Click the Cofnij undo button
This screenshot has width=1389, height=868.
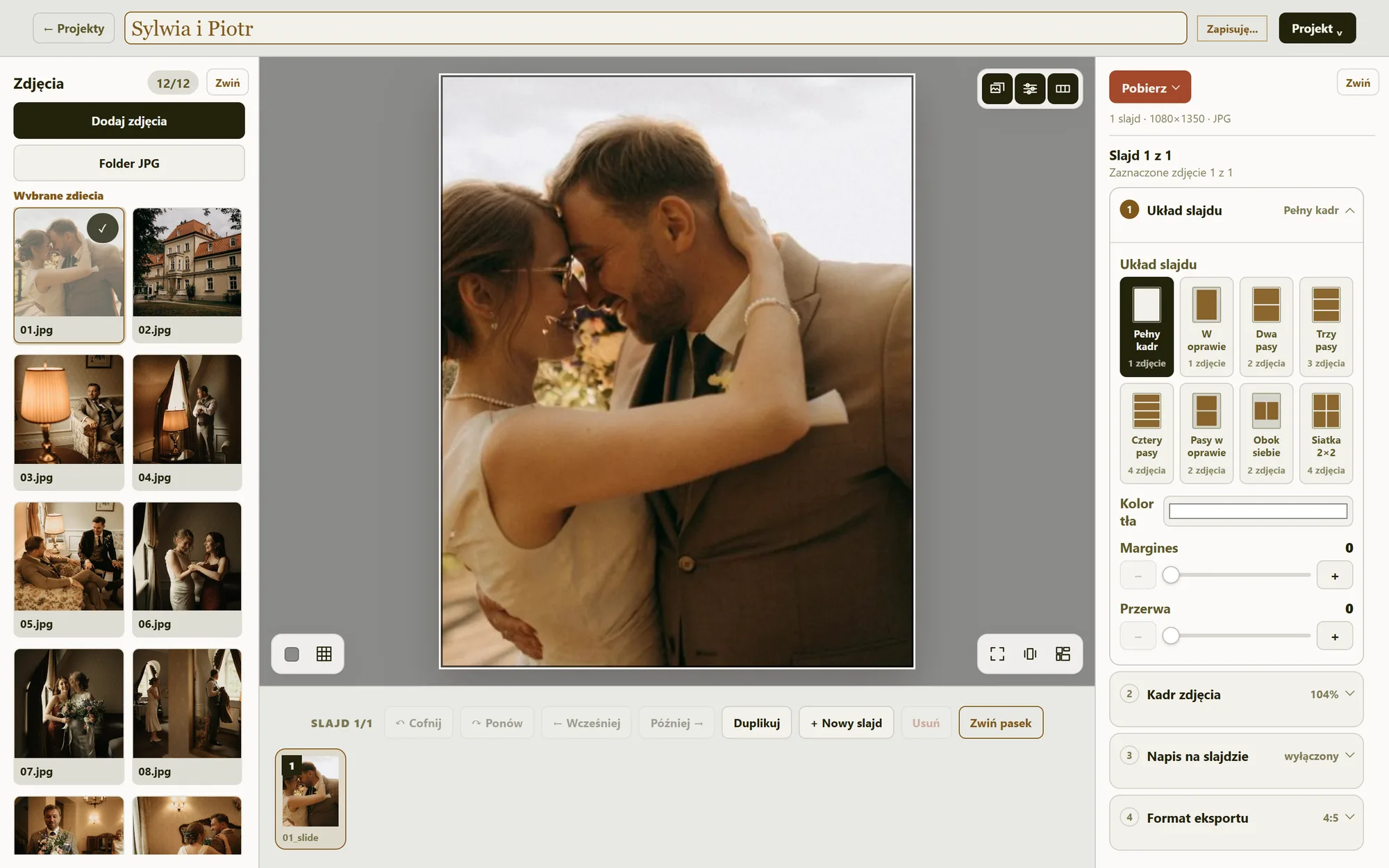point(418,723)
